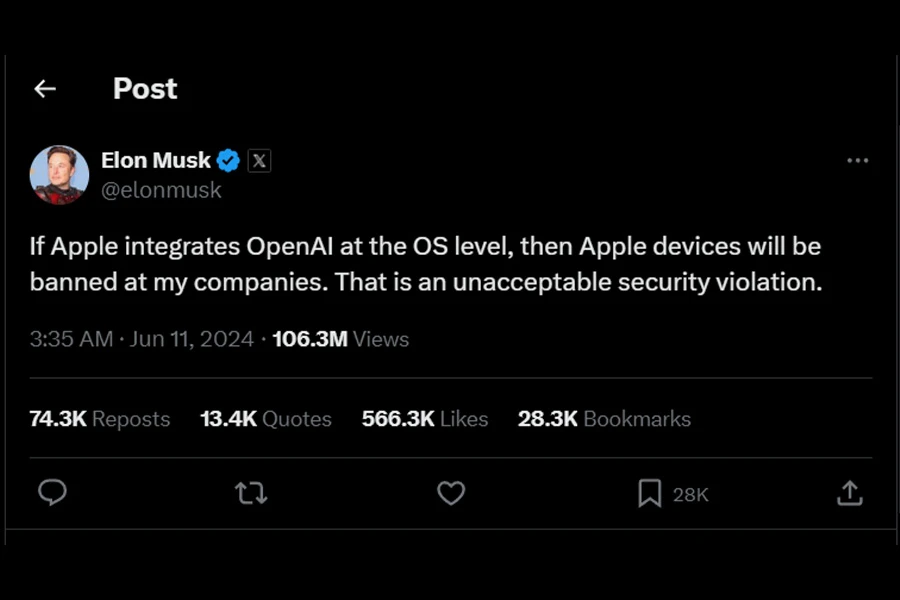The width and height of the screenshot is (900, 600).
Task: Click the X affiliation badge icon
Action: 259,160
